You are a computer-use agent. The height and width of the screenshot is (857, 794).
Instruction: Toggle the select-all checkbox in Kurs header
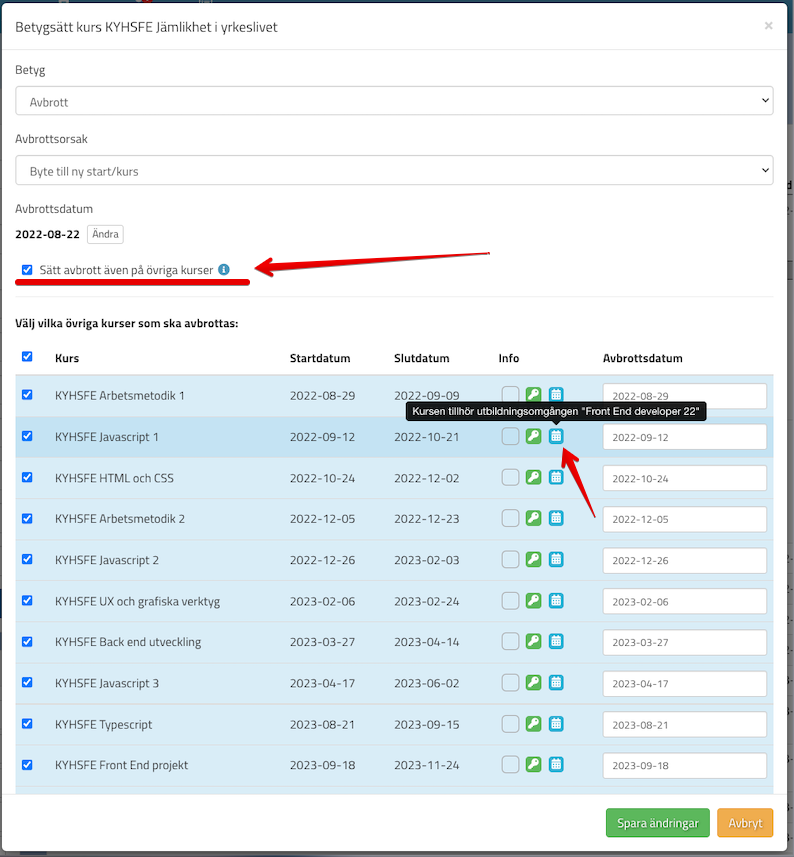27,357
